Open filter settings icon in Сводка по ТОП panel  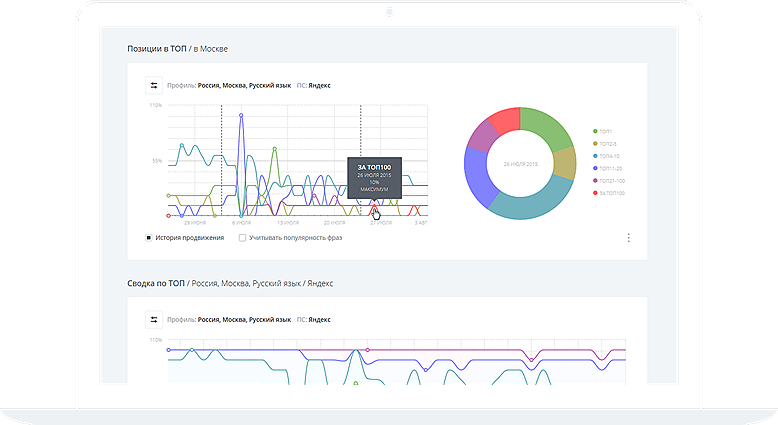pos(154,319)
